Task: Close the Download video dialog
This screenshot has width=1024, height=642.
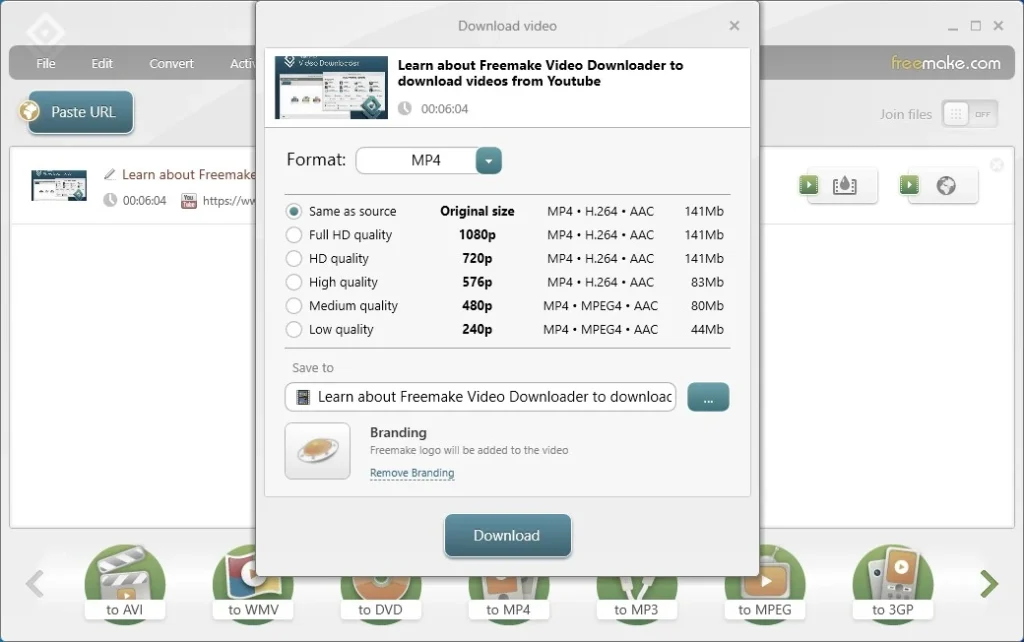Action: 734,26
